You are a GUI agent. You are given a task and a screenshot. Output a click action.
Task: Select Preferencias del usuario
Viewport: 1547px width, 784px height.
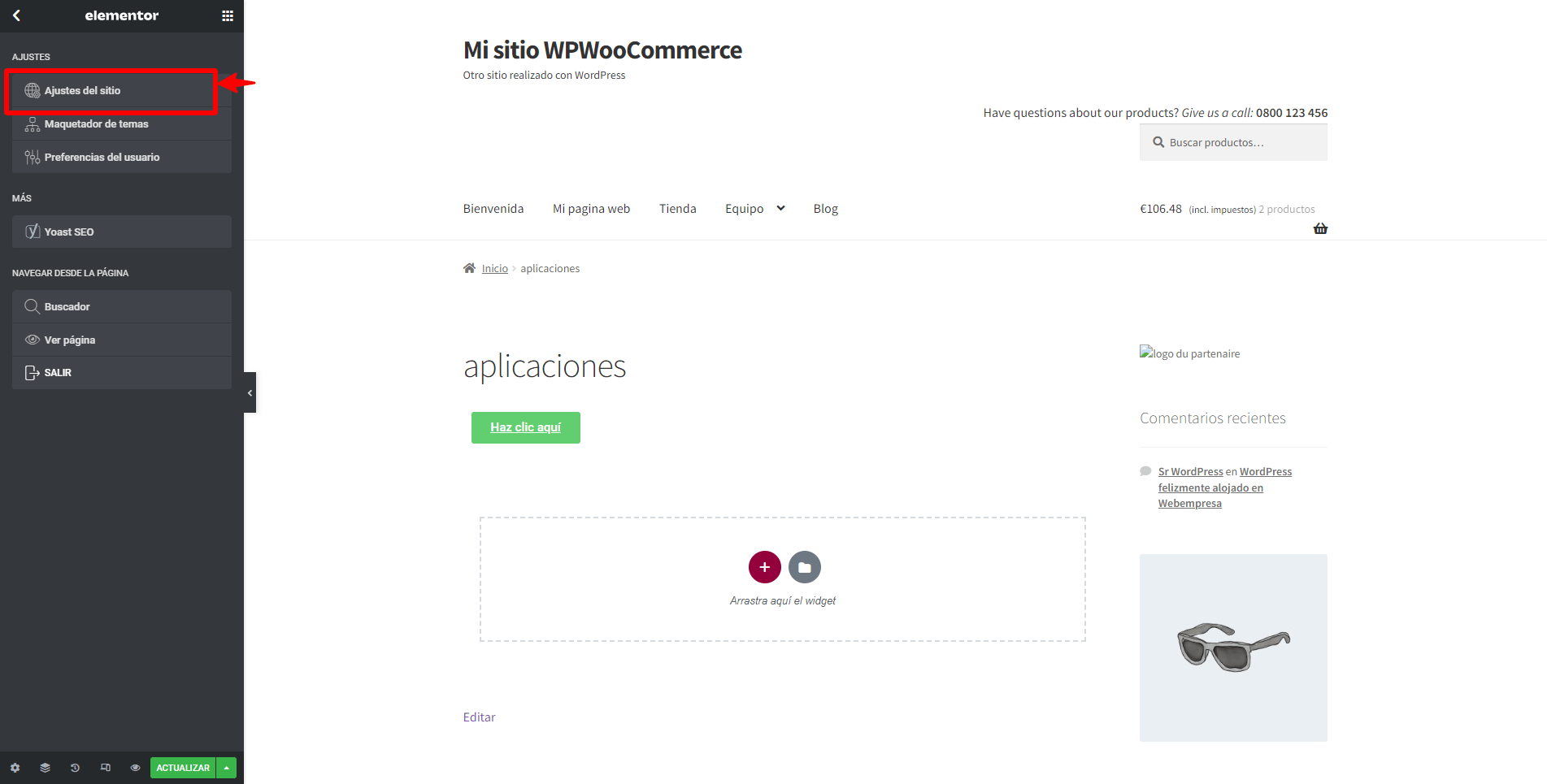pyautogui.click(x=122, y=157)
